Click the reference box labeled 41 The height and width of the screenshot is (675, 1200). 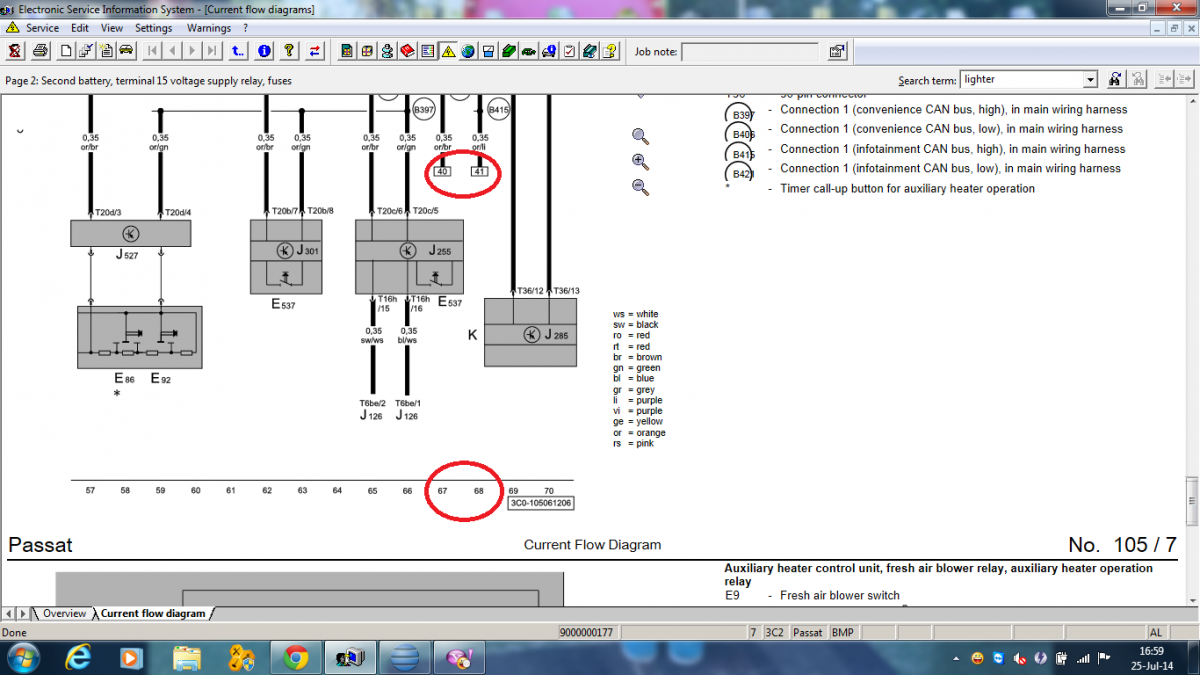480,171
